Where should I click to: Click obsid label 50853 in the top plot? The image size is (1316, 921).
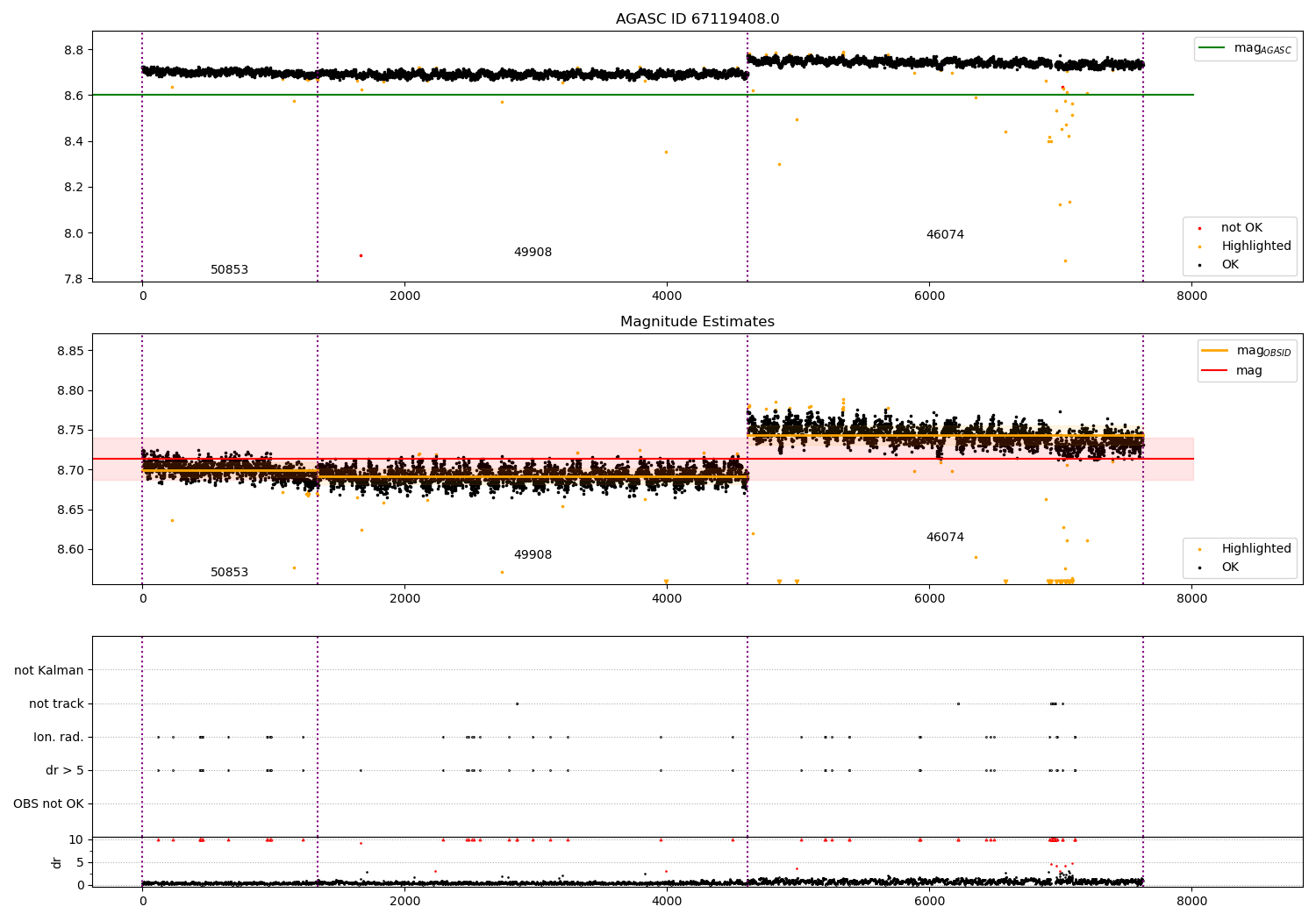point(229,270)
